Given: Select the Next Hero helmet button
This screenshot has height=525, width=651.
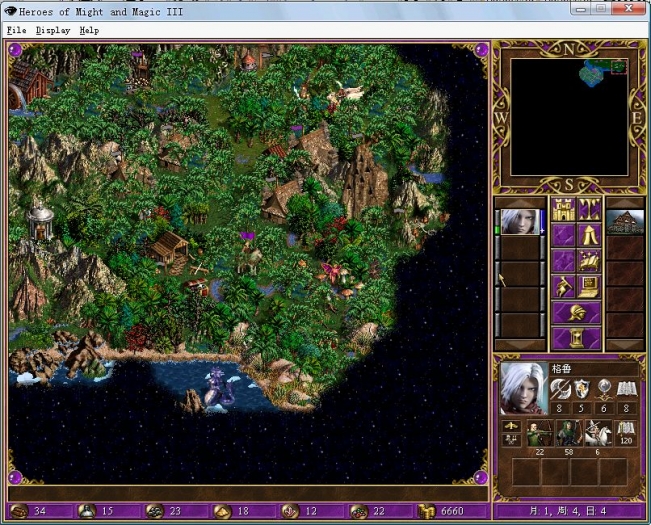Looking at the screenshot, I should coord(577,313).
